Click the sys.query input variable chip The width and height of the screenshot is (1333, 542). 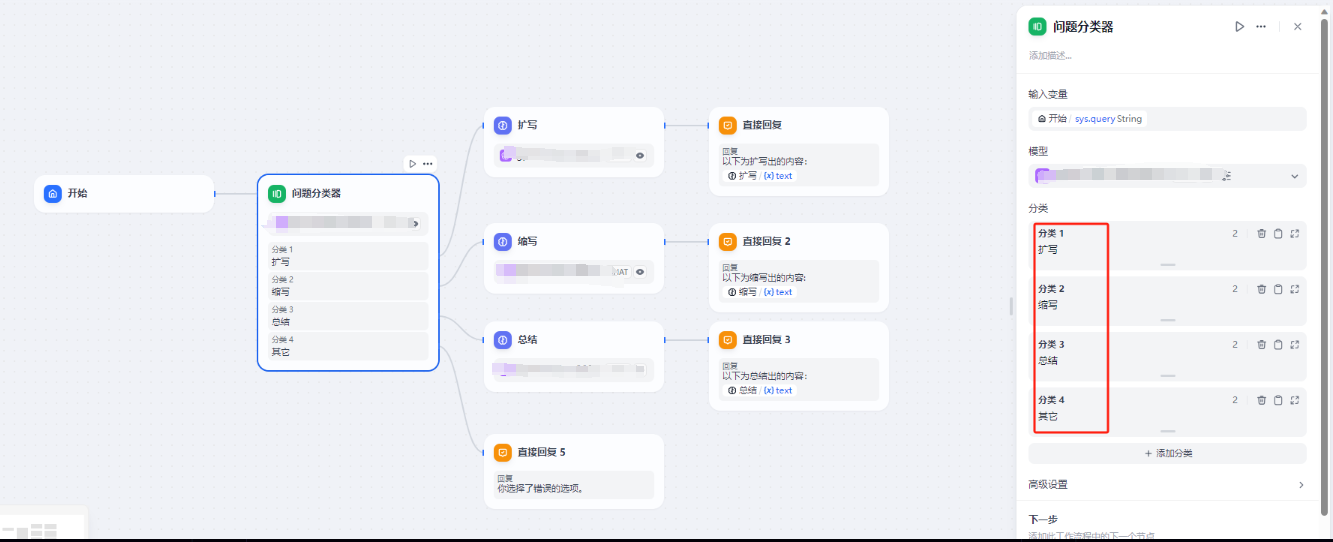tap(1108, 119)
